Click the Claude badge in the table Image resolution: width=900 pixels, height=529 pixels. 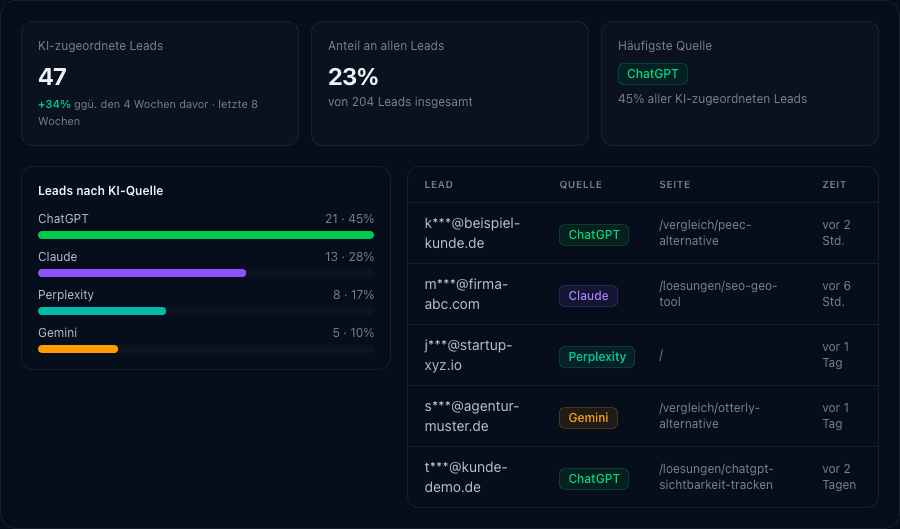tap(588, 296)
